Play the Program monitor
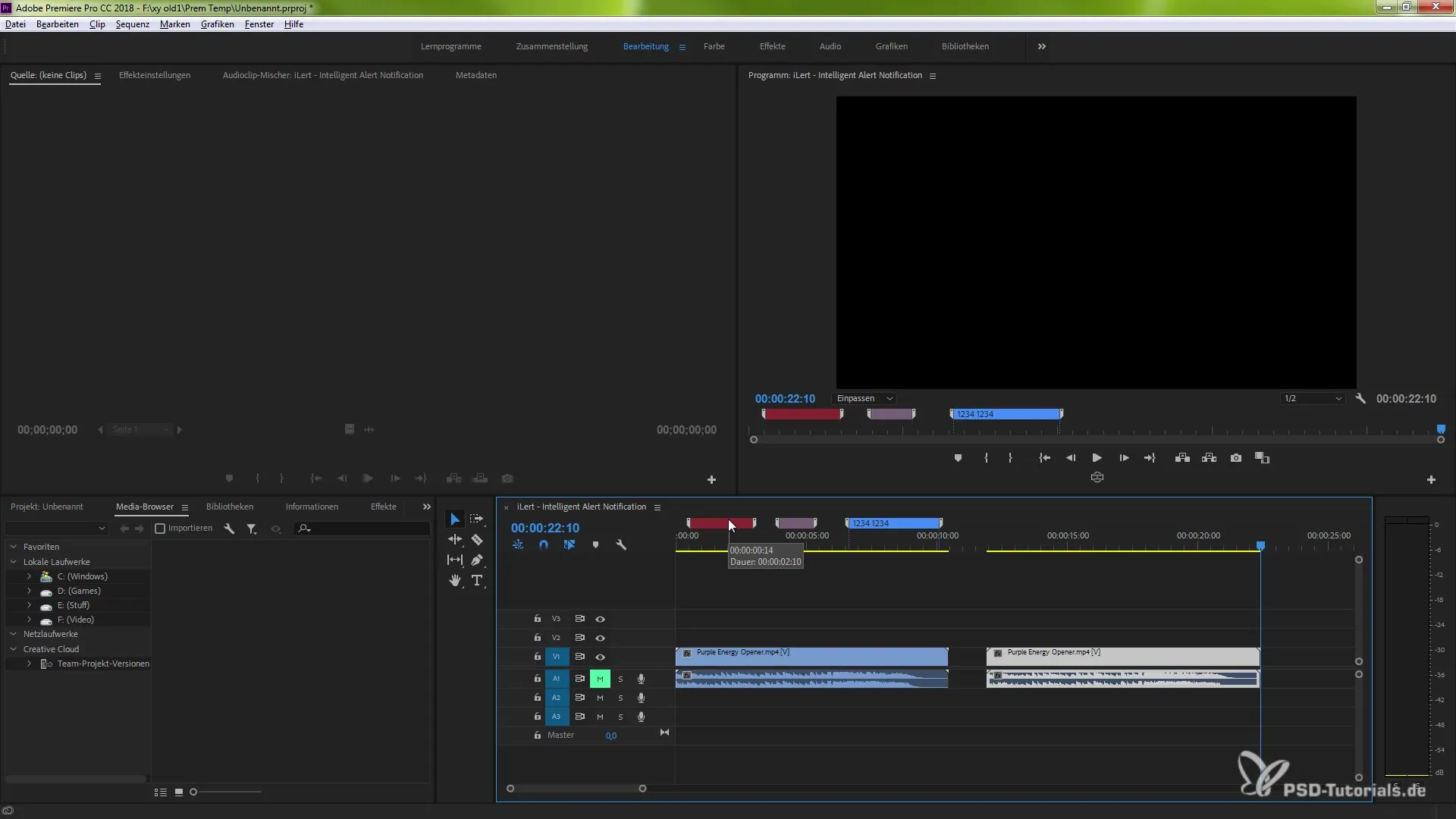 [x=1097, y=458]
